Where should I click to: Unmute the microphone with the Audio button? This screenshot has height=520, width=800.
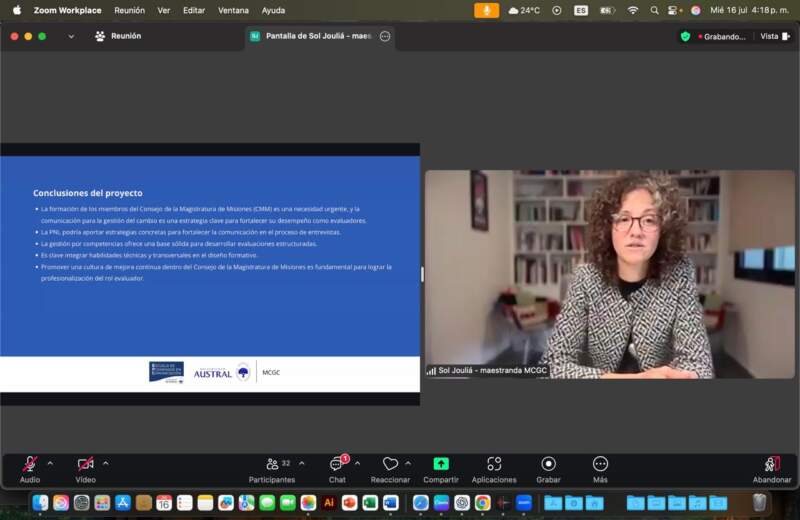pos(30,469)
